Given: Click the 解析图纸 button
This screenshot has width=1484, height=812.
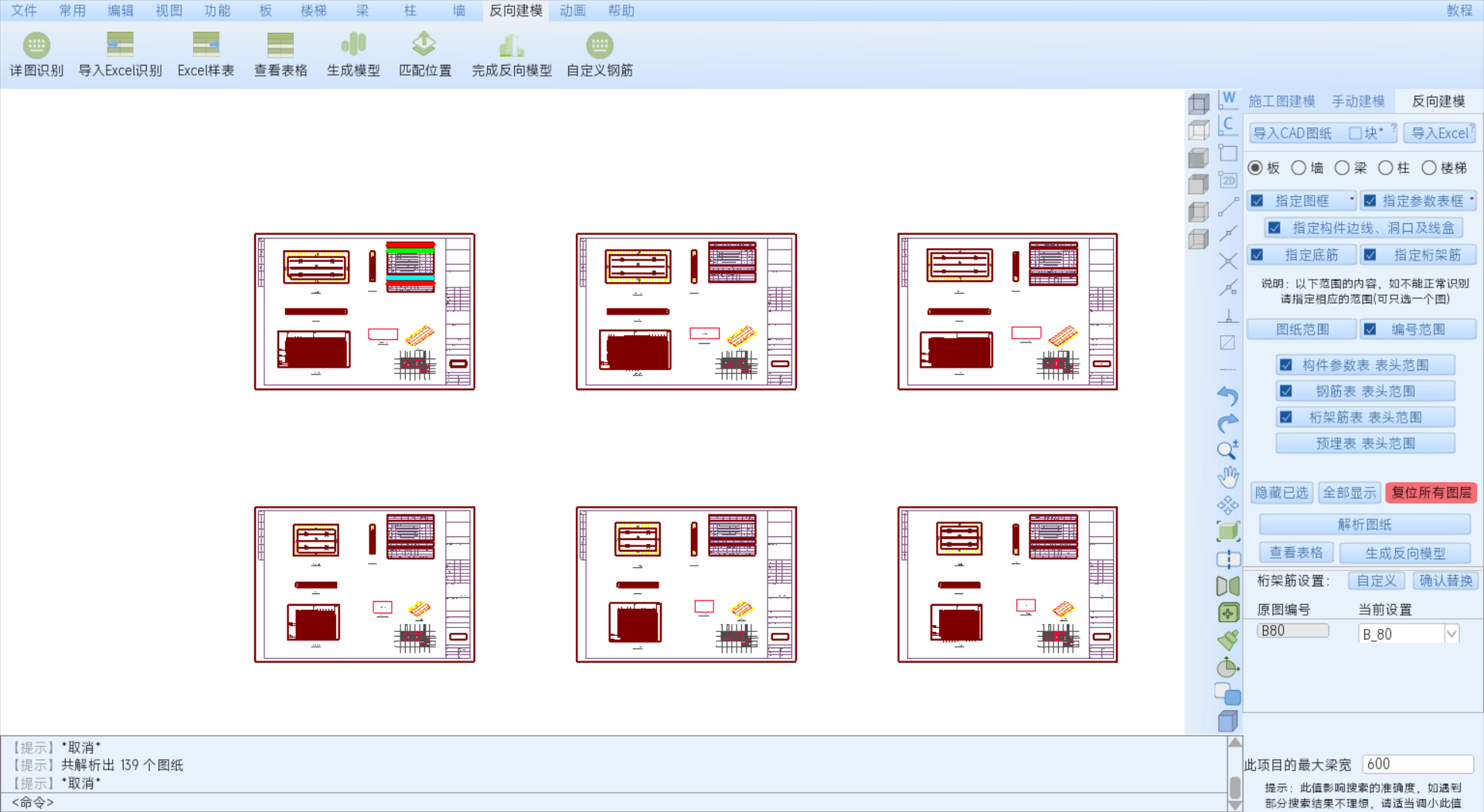Looking at the screenshot, I should (1364, 525).
